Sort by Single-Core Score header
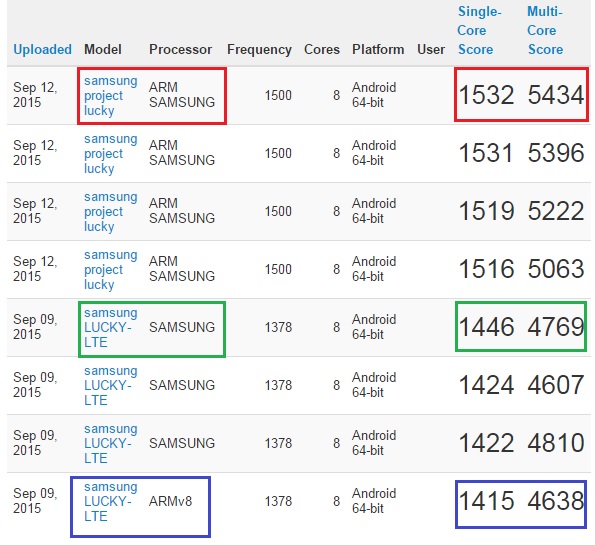Image resolution: width=595 pixels, height=545 pixels. (x=479, y=30)
